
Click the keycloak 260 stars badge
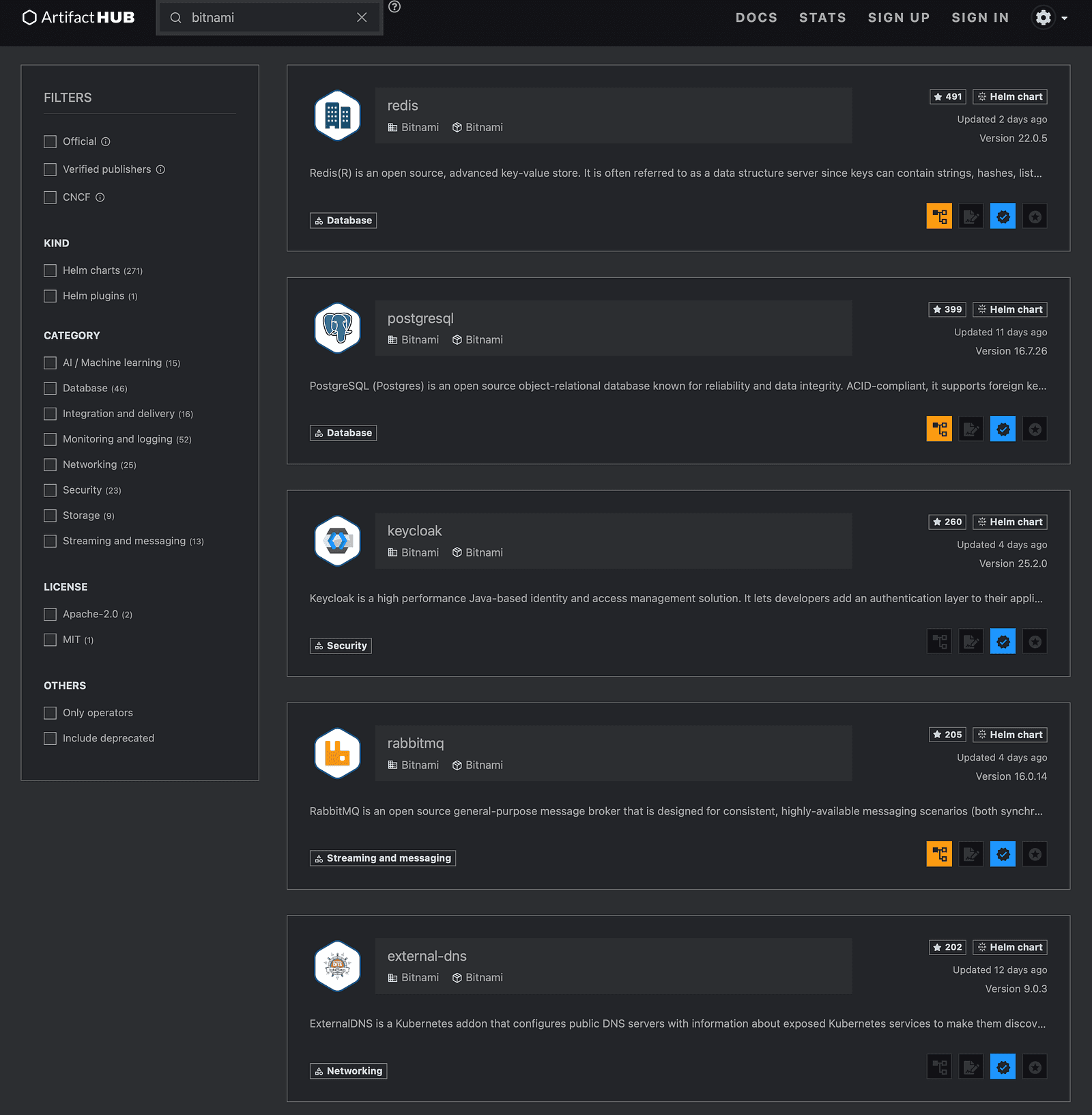click(x=947, y=522)
